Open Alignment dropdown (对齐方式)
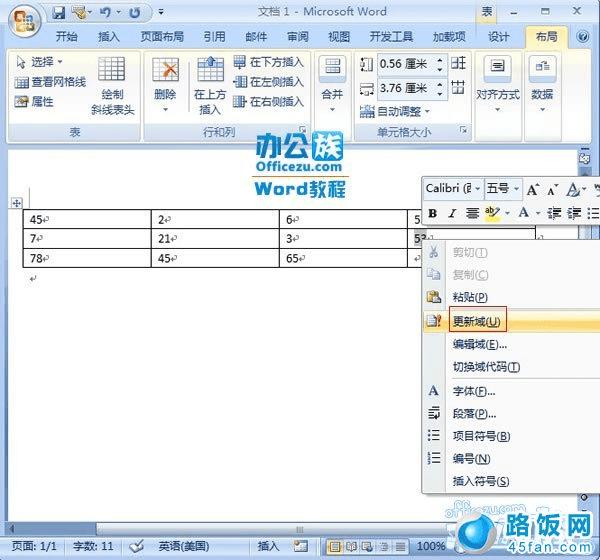 tap(497, 84)
